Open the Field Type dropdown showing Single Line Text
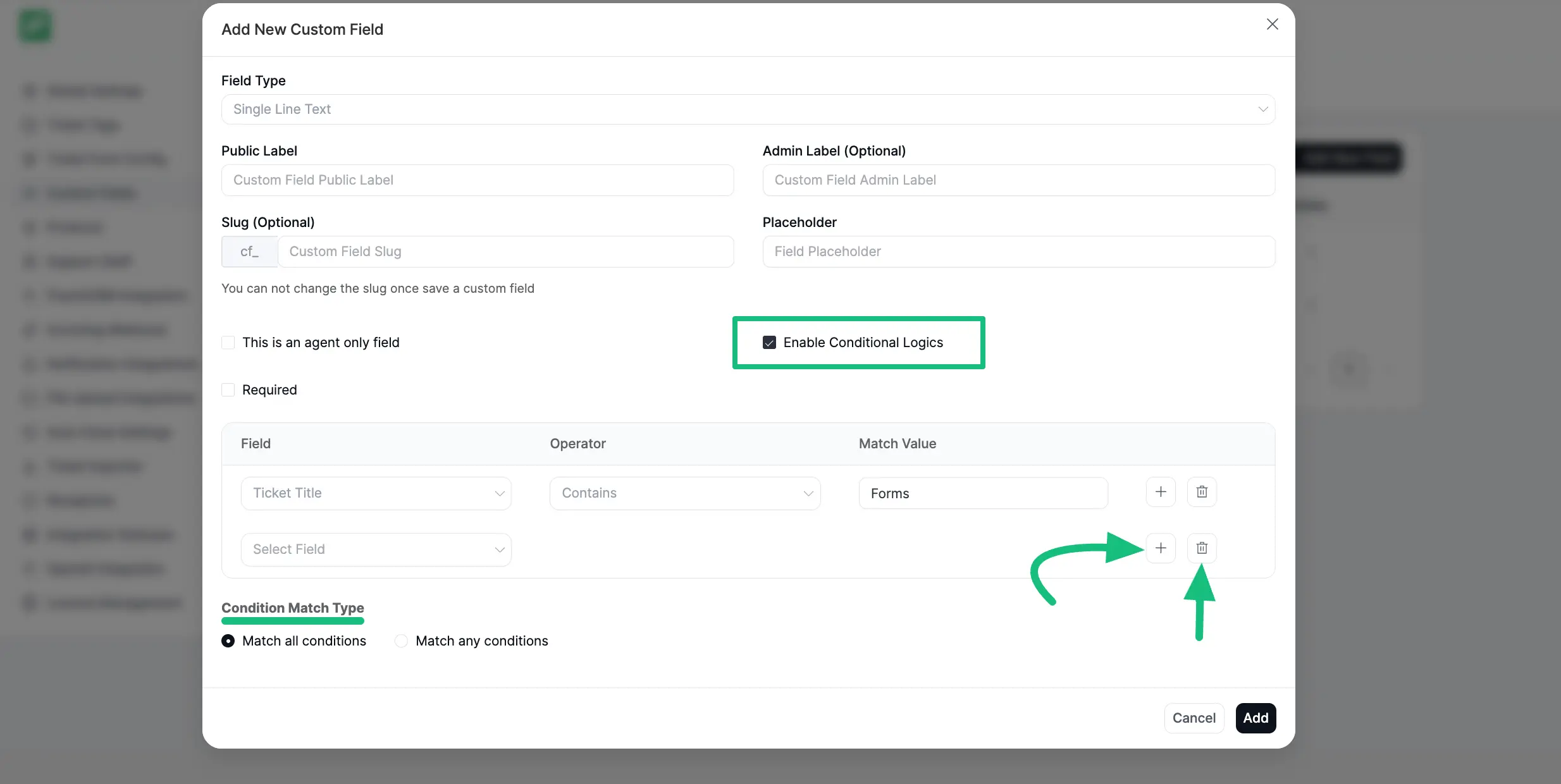This screenshot has height=784, width=1561. point(747,109)
